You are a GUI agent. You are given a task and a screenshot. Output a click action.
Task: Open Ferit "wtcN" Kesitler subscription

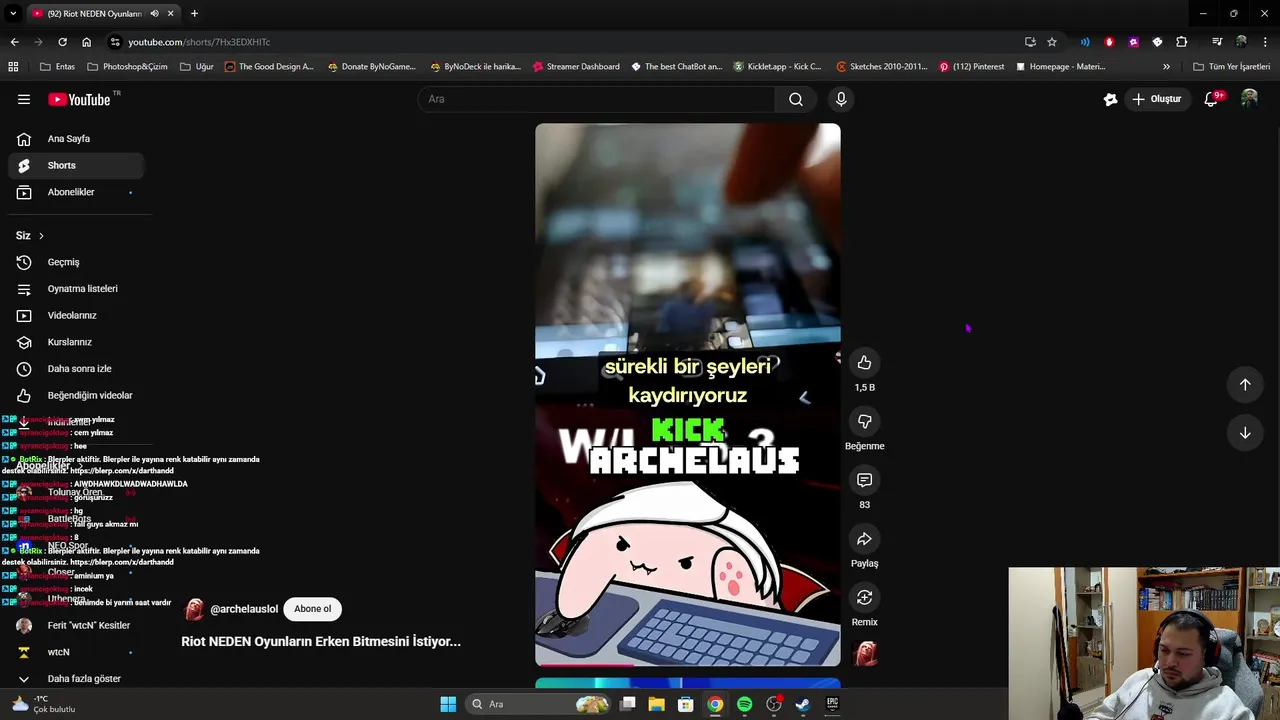click(76, 626)
